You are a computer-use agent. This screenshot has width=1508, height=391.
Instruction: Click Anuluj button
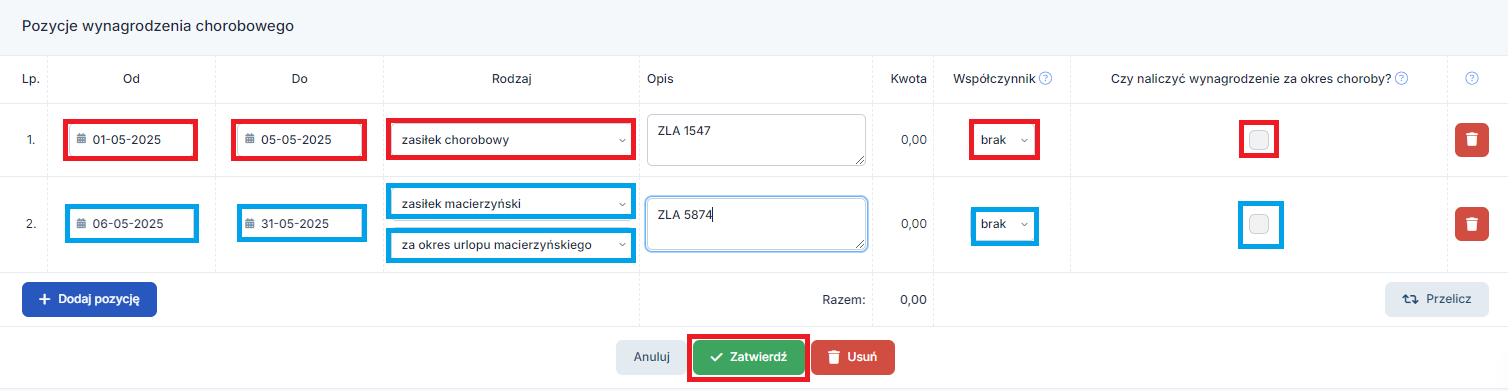click(x=651, y=357)
